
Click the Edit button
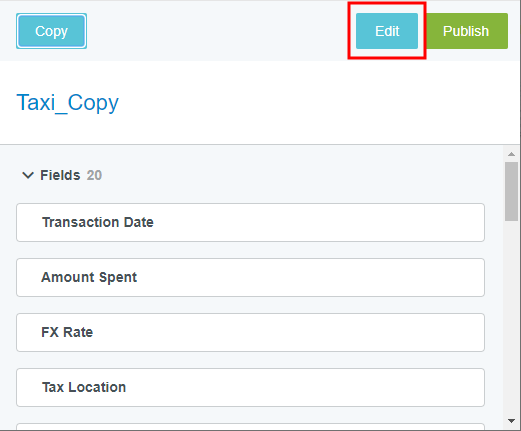click(x=387, y=31)
